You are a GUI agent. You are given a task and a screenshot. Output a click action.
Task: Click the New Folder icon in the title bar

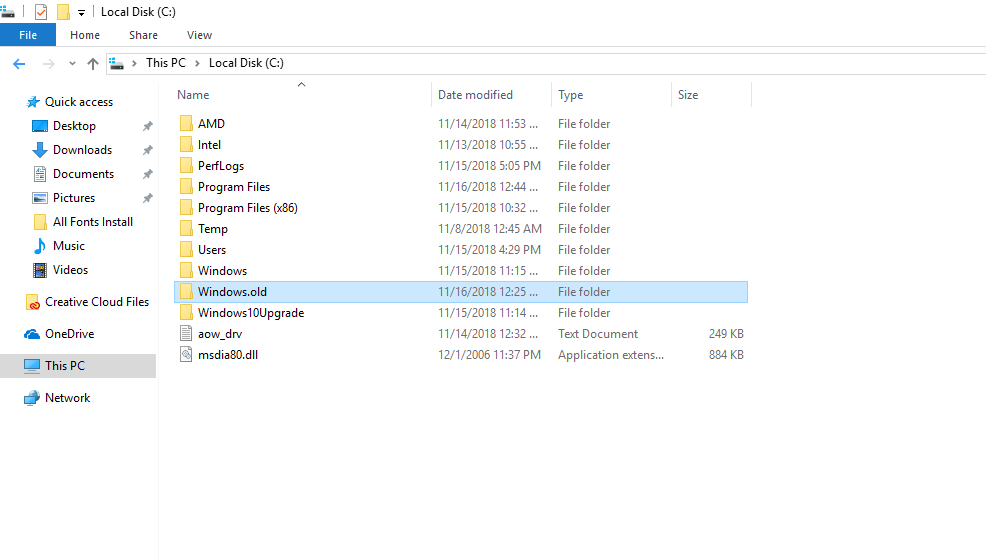click(x=63, y=12)
